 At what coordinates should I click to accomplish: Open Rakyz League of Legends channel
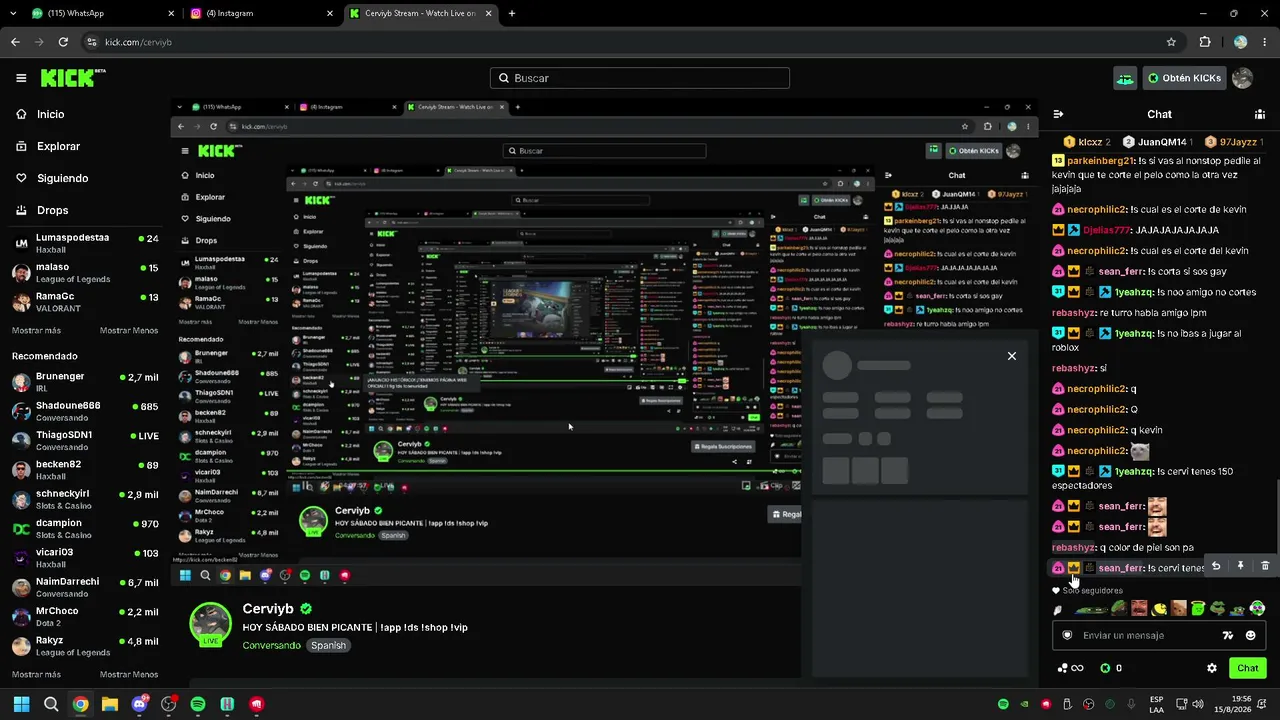[x=85, y=646]
